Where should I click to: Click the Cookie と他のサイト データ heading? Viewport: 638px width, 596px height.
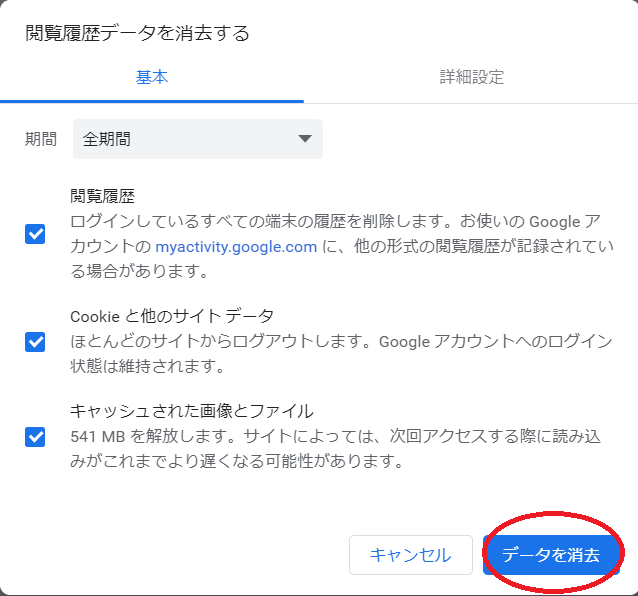(172, 316)
